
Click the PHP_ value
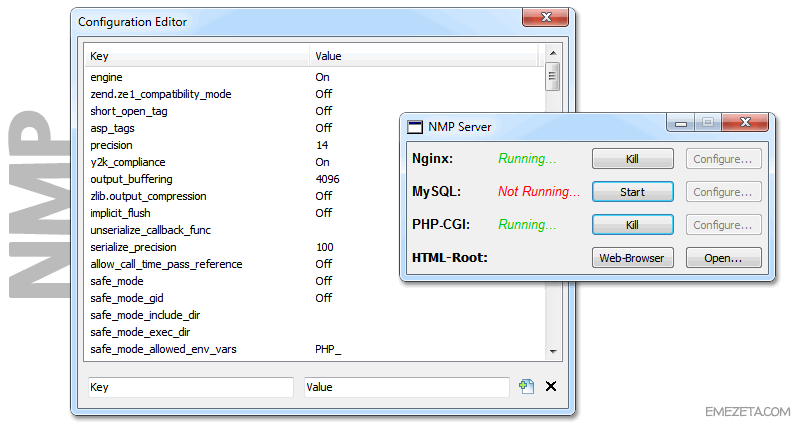(x=328, y=349)
